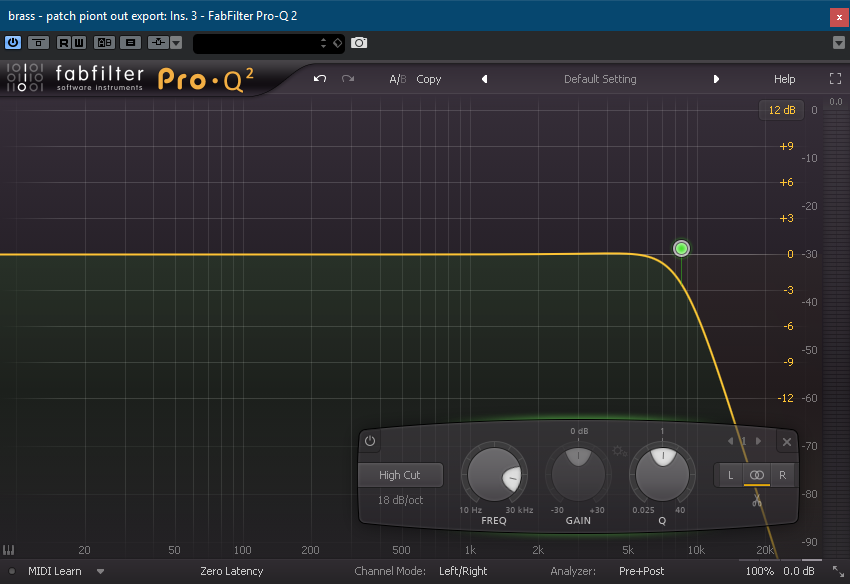This screenshot has height=584, width=850.
Task: Toggle the plugin power bypass button in the host toolbar
Action: pyautogui.click(x=13, y=42)
